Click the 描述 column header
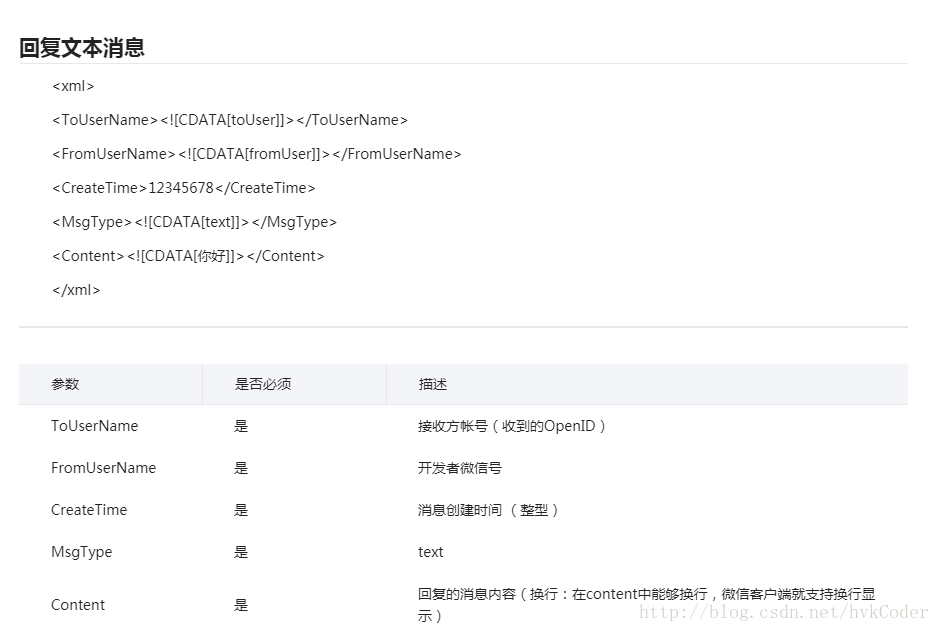 433,384
